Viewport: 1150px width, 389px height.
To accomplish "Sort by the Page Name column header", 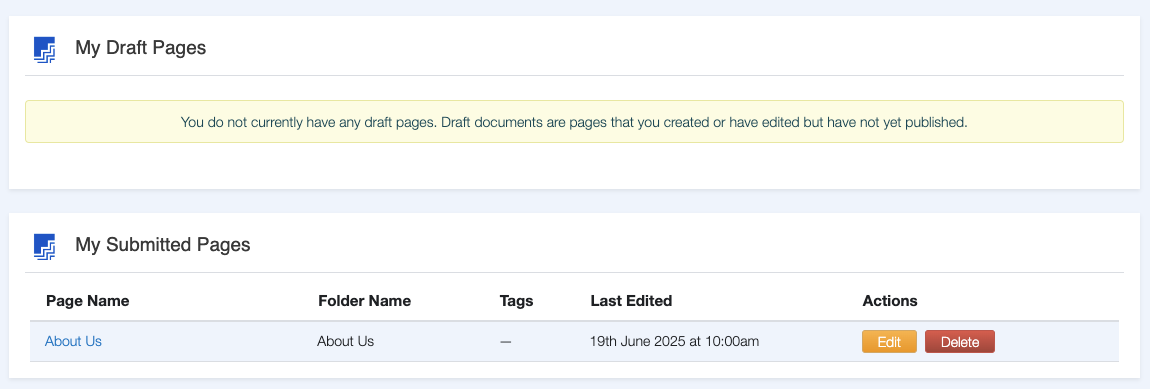I will pos(87,301).
